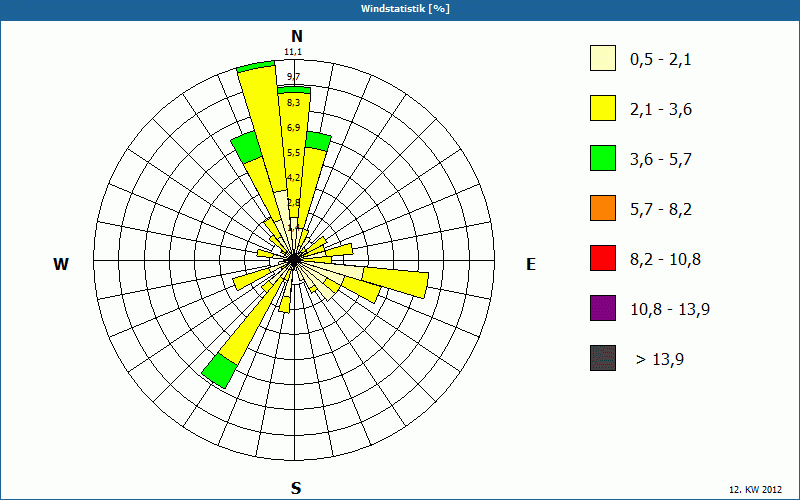Image resolution: width=800 pixels, height=500 pixels.
Task: Click the '0,5 - 2,1' legend label
Action: [661, 60]
